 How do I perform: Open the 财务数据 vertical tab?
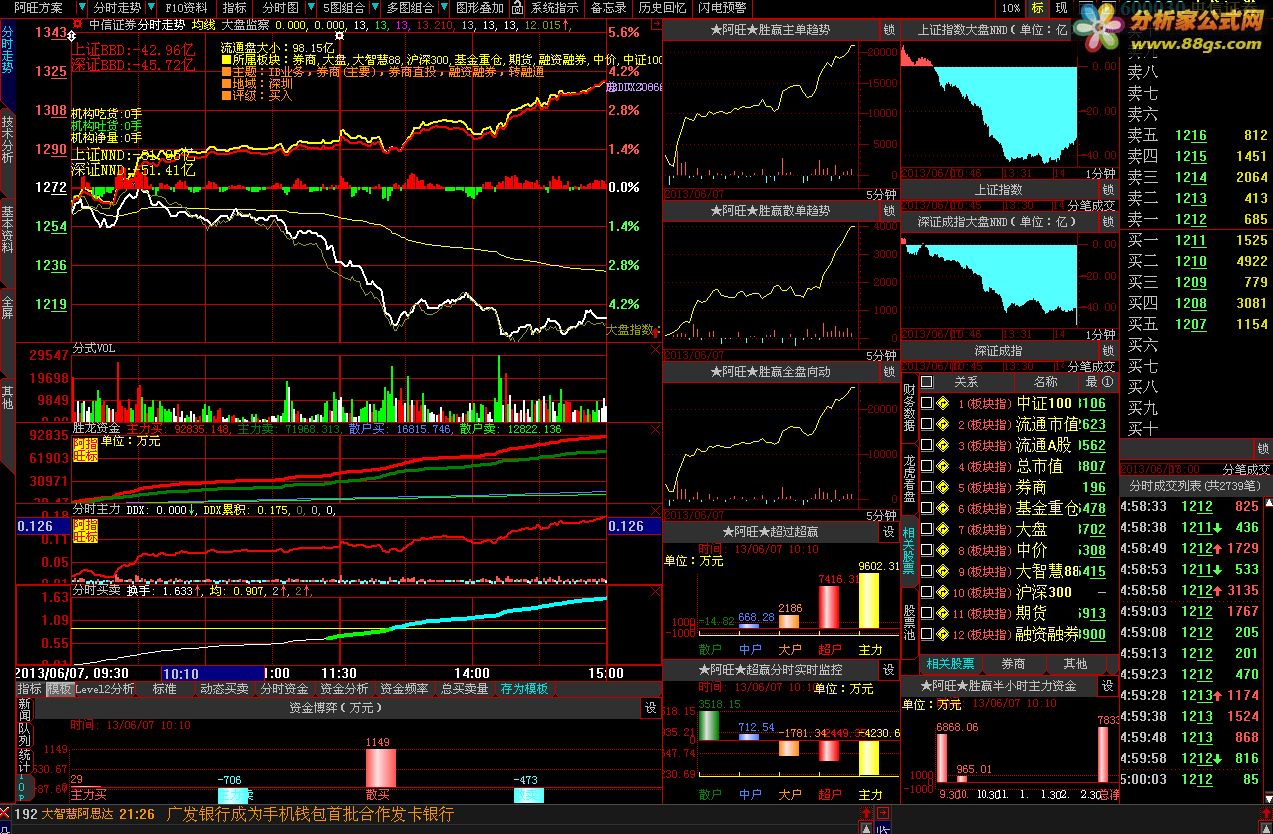pyautogui.click(x=909, y=407)
